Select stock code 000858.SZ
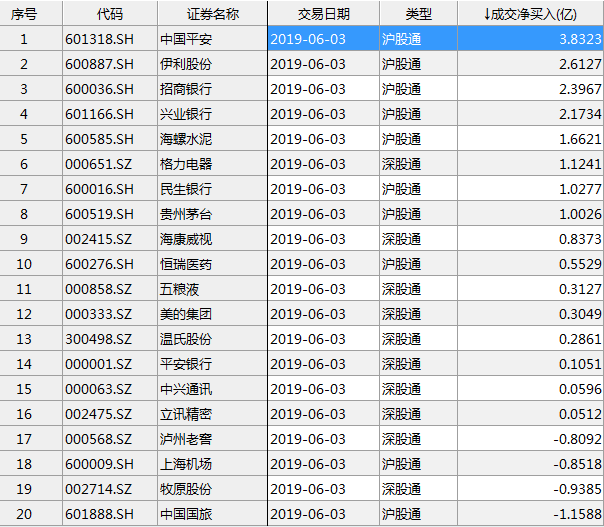The height and width of the screenshot is (527, 604). (110, 289)
